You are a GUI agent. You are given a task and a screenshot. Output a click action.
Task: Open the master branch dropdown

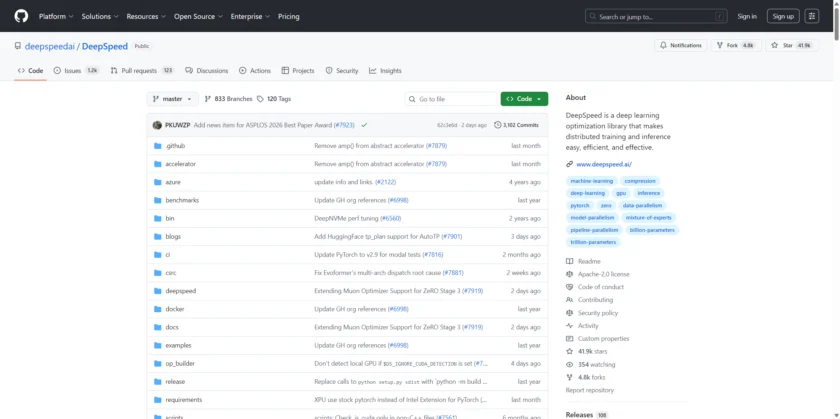(172, 99)
